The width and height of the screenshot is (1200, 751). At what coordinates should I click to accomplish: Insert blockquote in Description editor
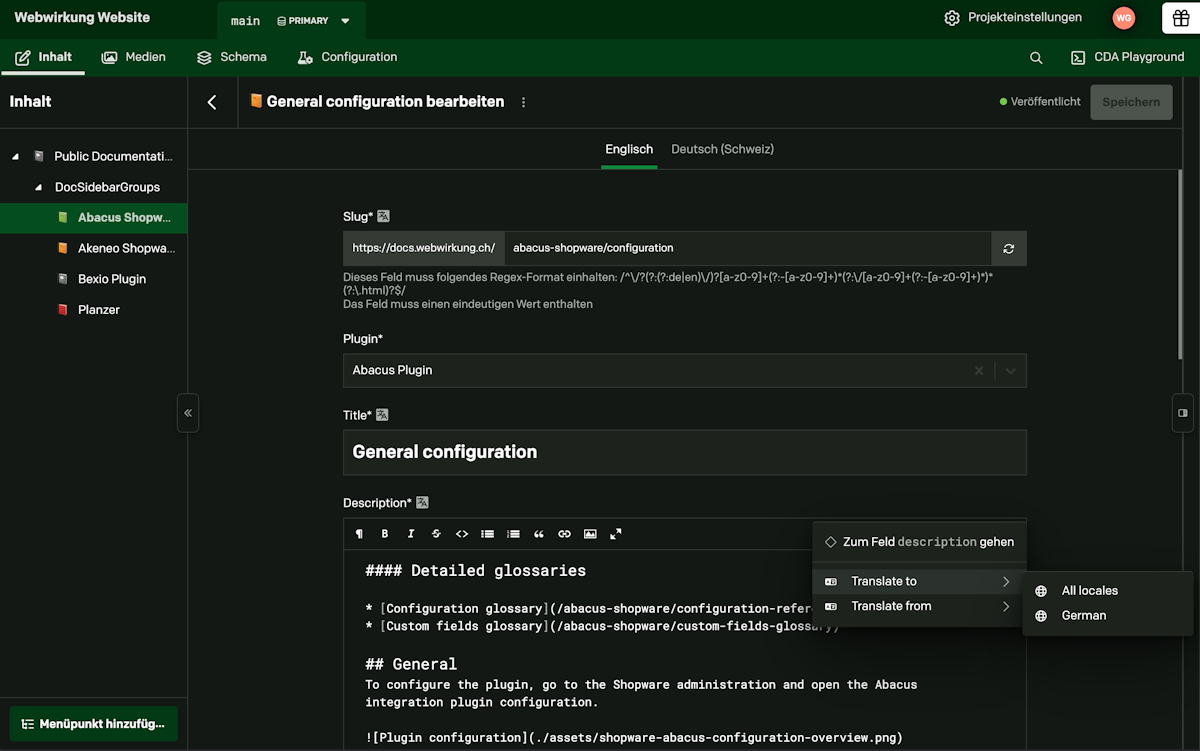click(539, 534)
